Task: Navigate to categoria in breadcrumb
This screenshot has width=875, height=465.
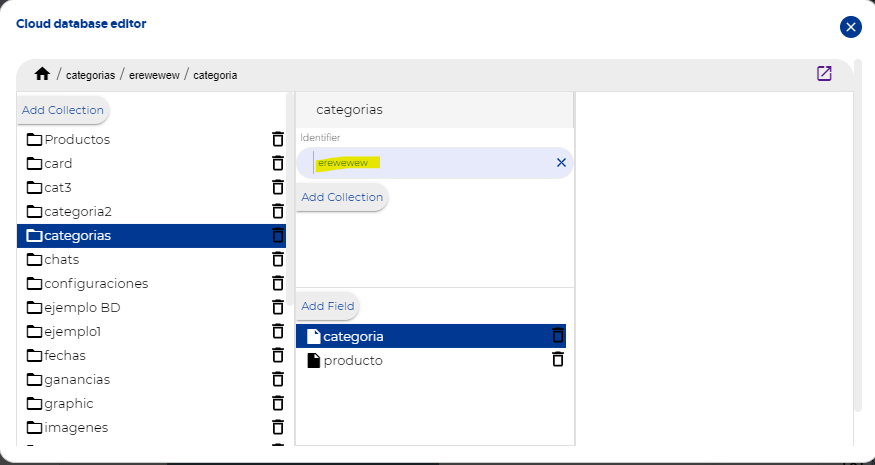Action: (215, 75)
